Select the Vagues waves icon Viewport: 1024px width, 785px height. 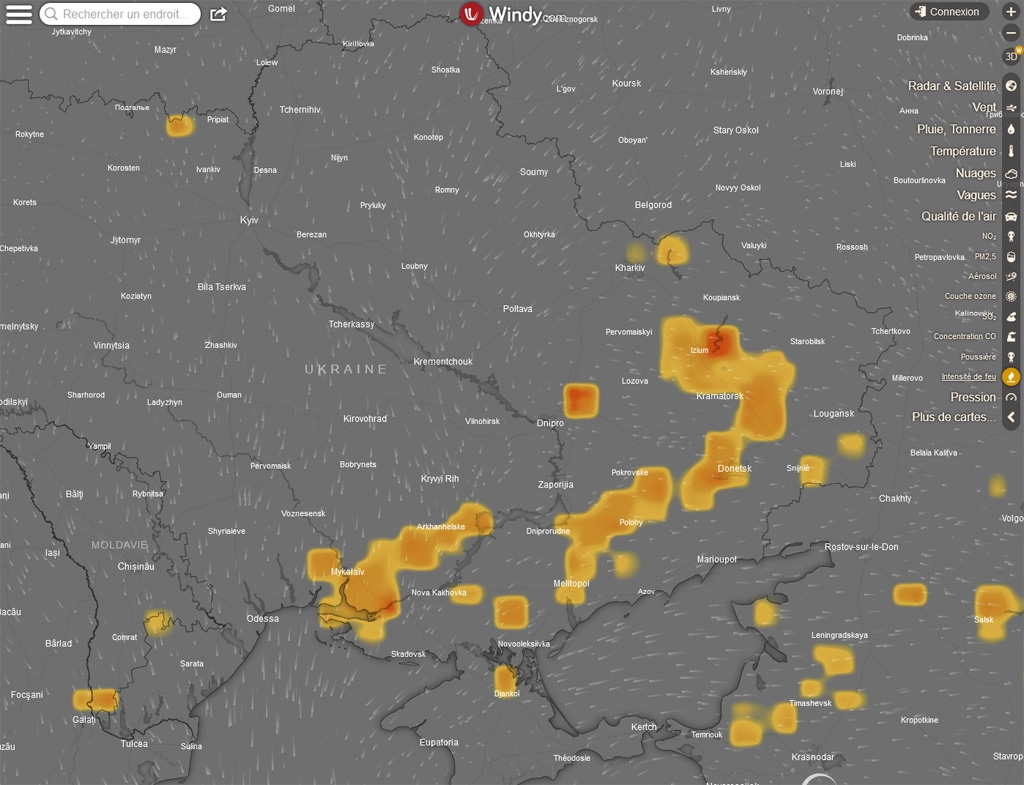coord(1011,195)
